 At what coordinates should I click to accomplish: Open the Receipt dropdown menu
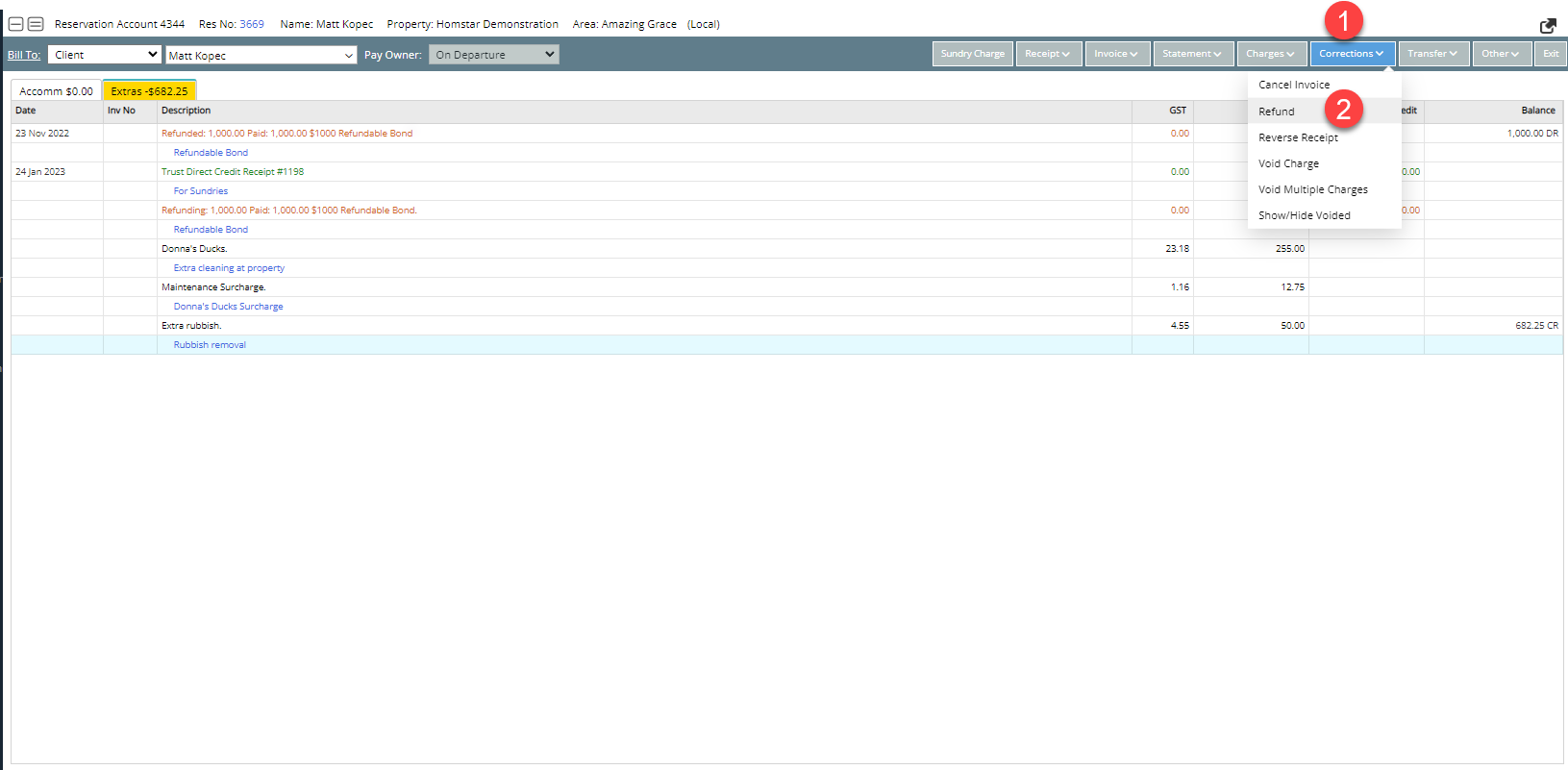pyautogui.click(x=1048, y=54)
